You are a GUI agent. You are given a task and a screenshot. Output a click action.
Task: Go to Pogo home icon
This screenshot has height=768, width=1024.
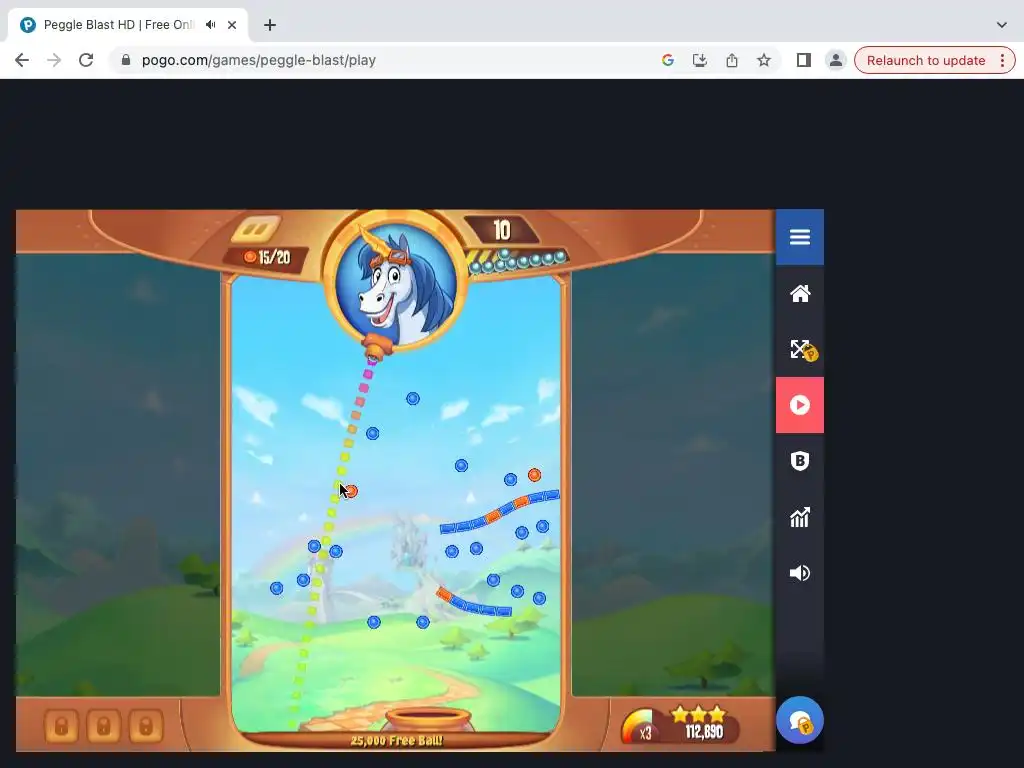(x=799, y=293)
